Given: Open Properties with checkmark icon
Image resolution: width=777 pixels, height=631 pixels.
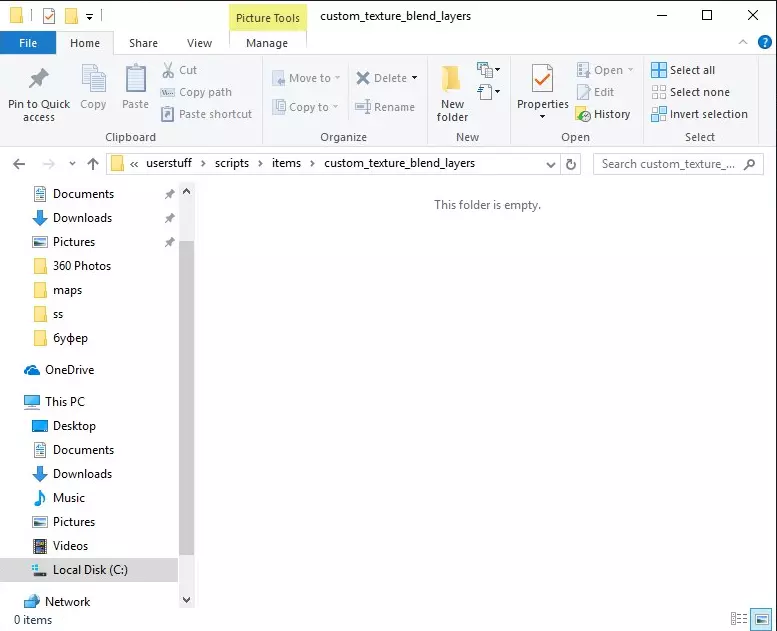Looking at the screenshot, I should 542,78.
